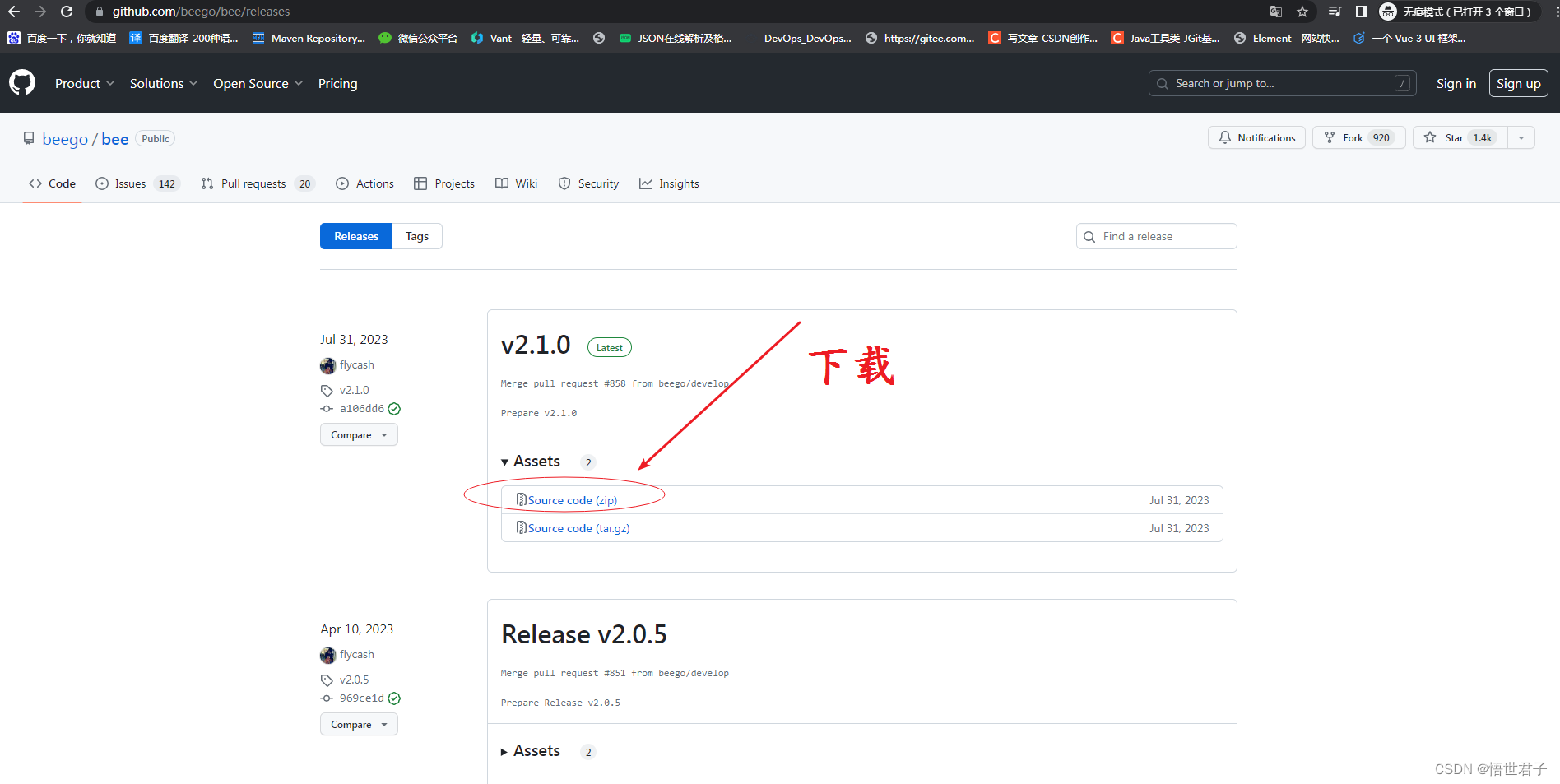Open the gitee.com bookmark
1560x784 pixels.
920,38
